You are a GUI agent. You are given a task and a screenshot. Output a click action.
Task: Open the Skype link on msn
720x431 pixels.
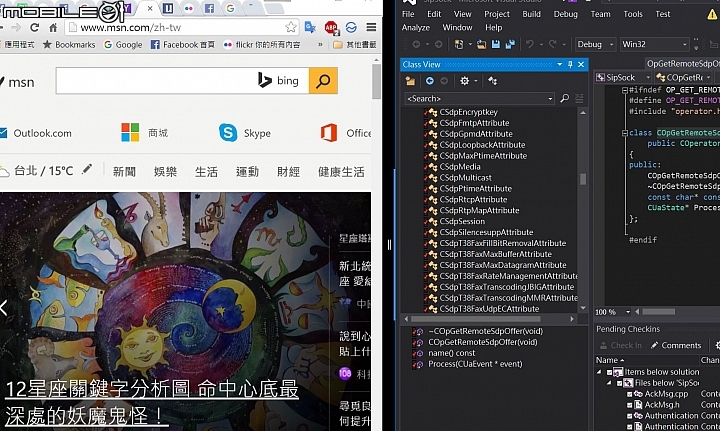point(245,133)
